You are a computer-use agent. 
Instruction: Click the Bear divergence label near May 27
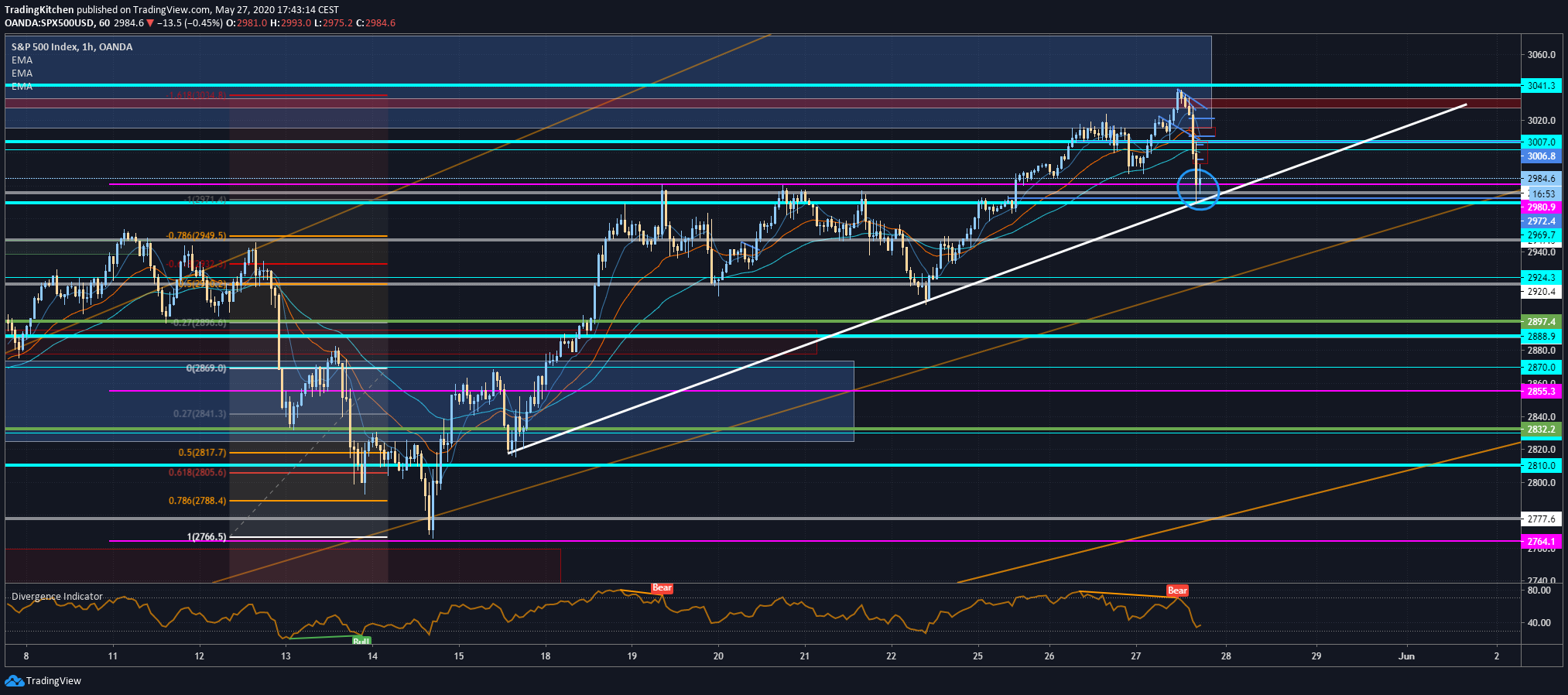(1177, 591)
